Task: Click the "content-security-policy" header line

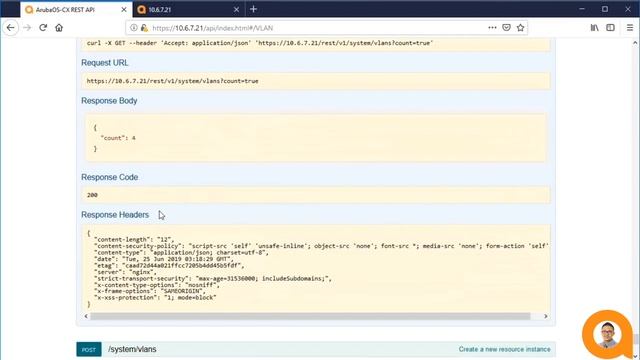Action: pyautogui.click(x=321, y=246)
